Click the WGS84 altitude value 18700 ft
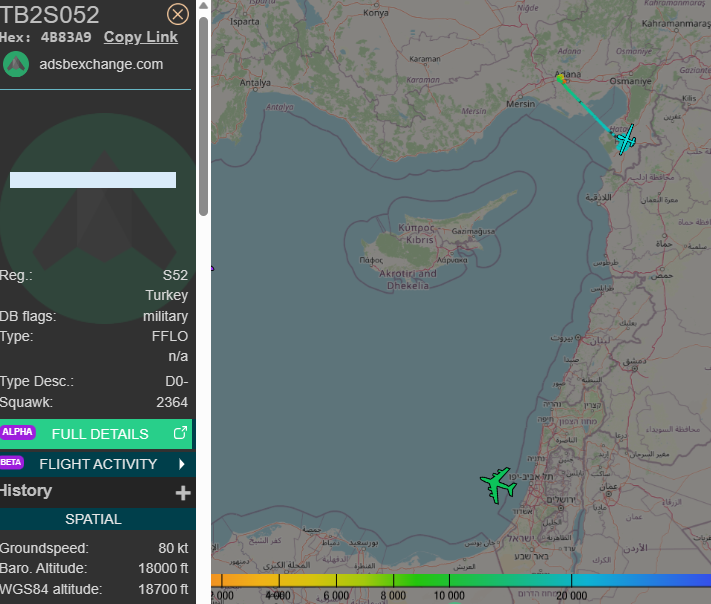The width and height of the screenshot is (711, 604). [x=163, y=589]
